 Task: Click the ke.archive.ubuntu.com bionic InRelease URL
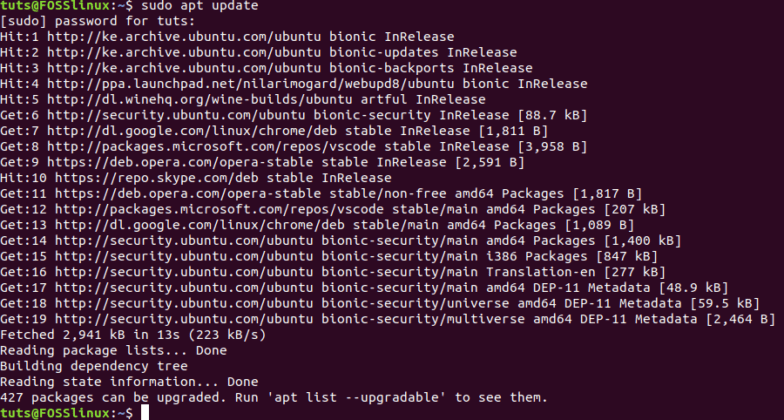pyautogui.click(x=184, y=37)
